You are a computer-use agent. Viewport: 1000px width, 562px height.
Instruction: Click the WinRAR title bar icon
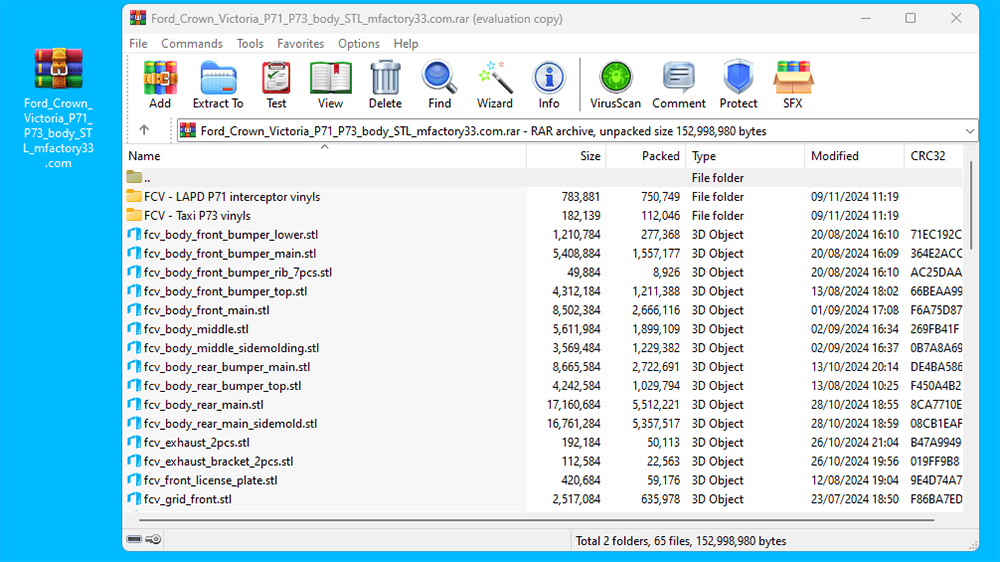click(138, 18)
